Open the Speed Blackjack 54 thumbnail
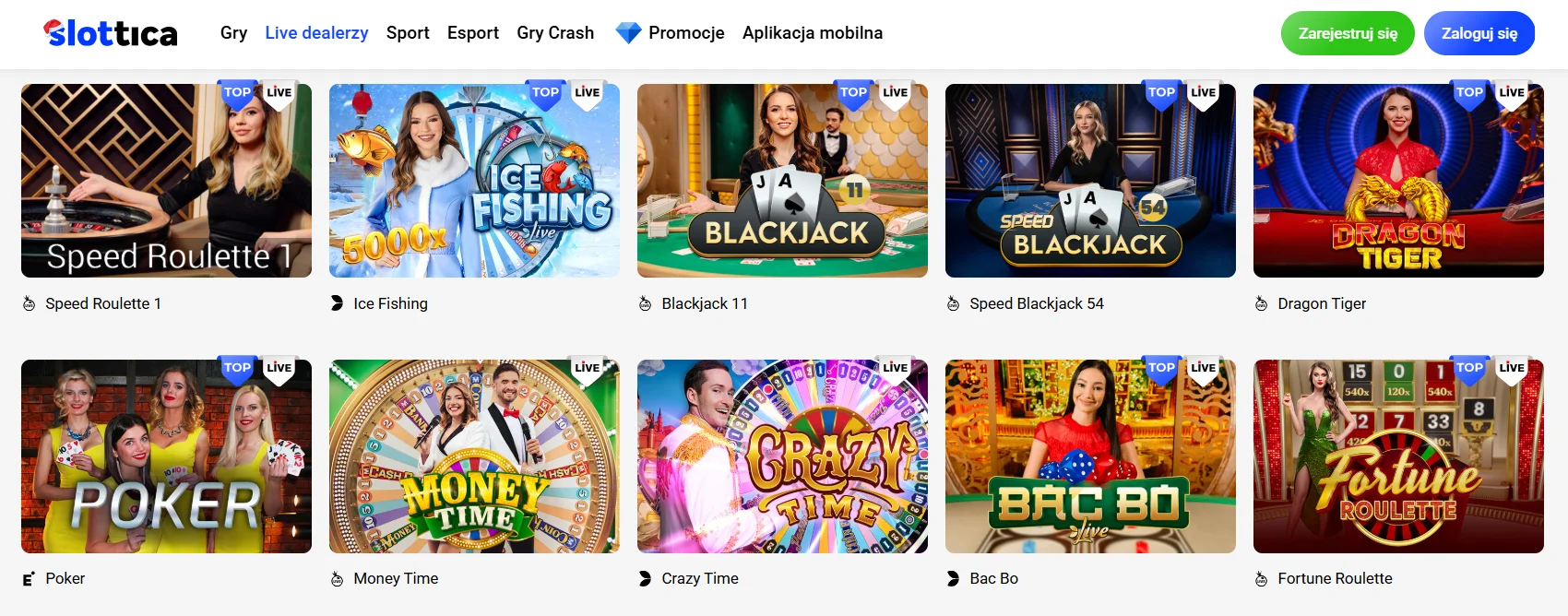The width and height of the screenshot is (1568, 616). [x=1090, y=181]
